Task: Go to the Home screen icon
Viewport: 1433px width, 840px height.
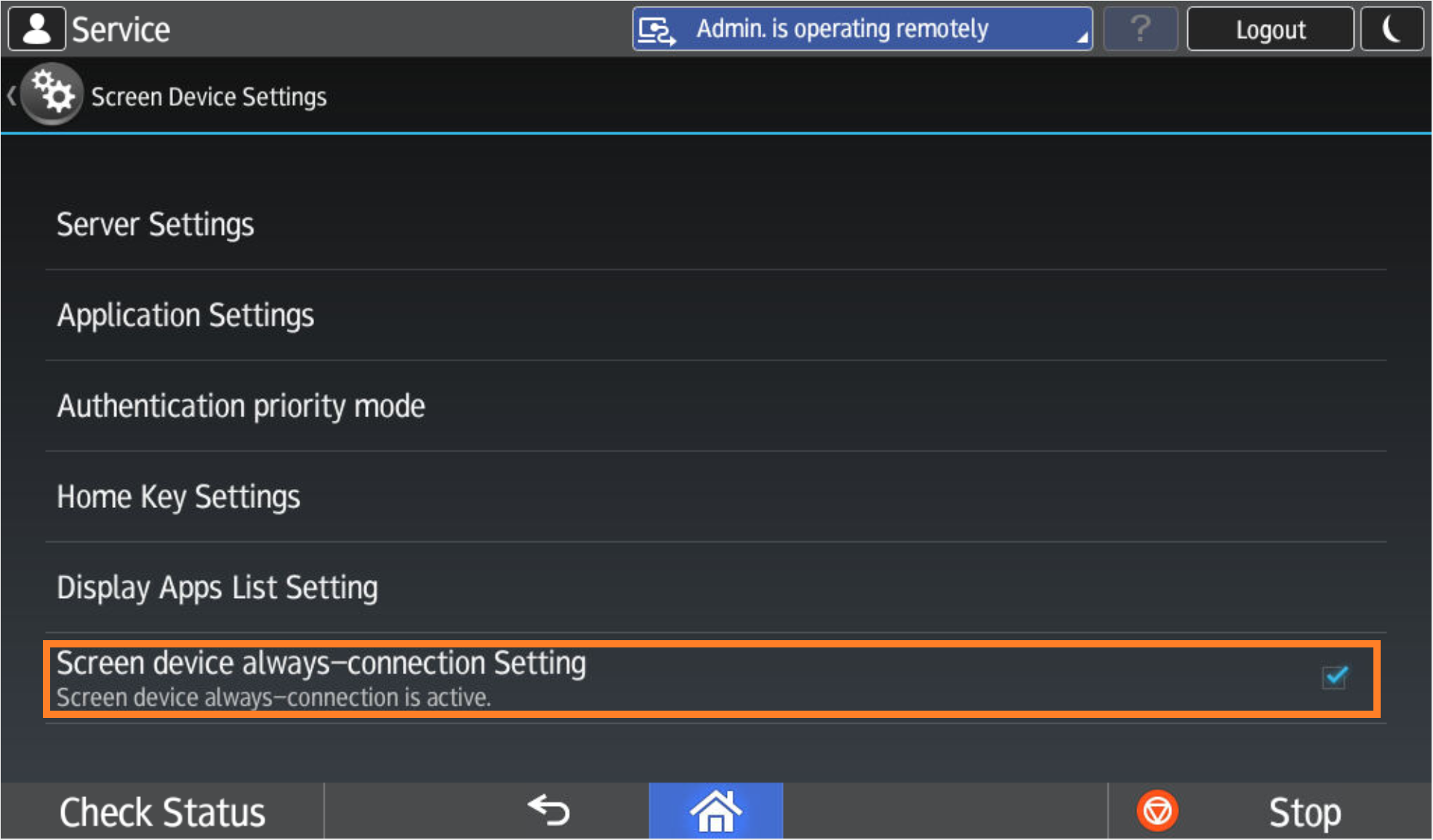Action: (x=715, y=811)
